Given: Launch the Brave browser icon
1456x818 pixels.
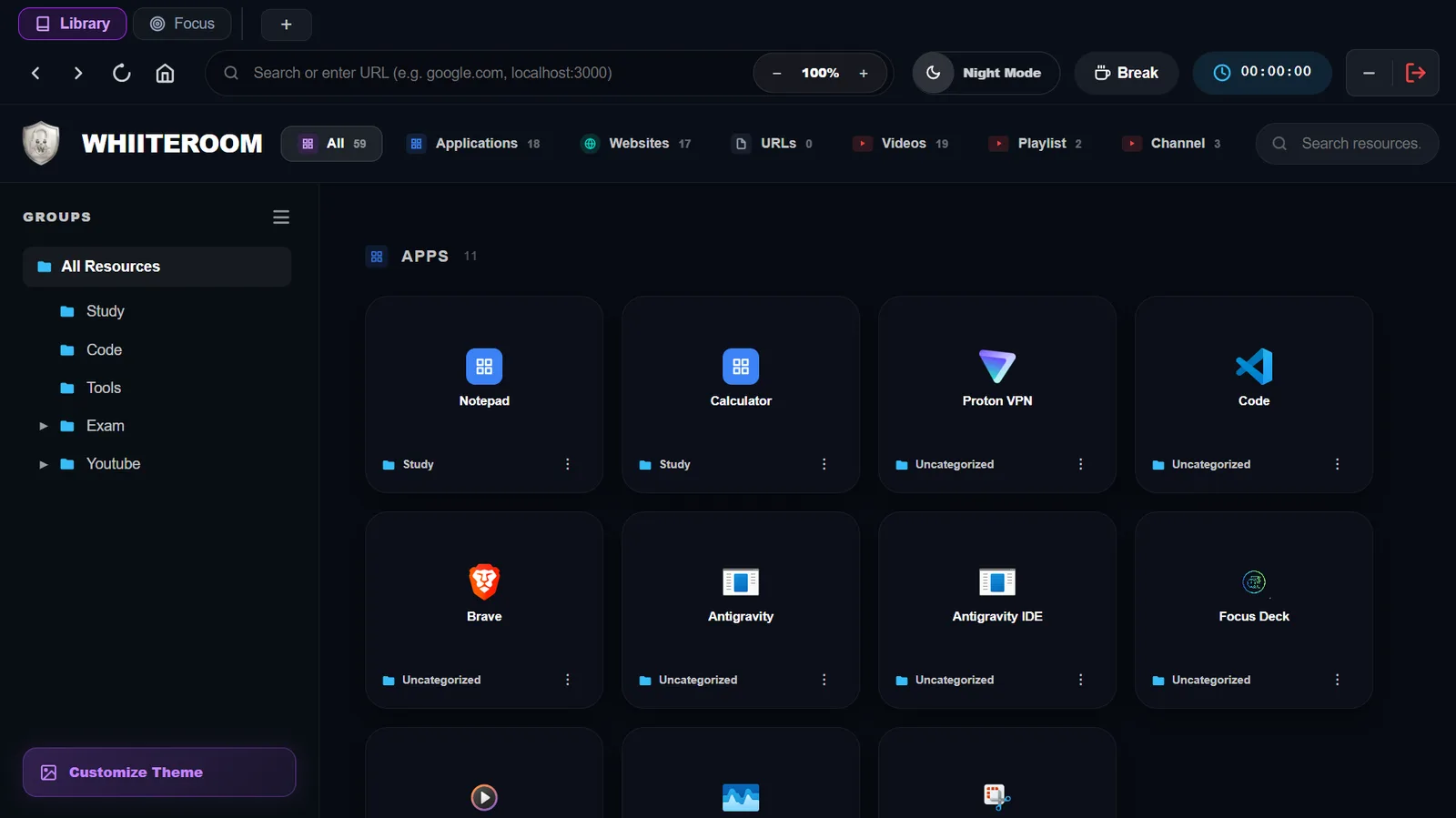Looking at the screenshot, I should [x=484, y=581].
